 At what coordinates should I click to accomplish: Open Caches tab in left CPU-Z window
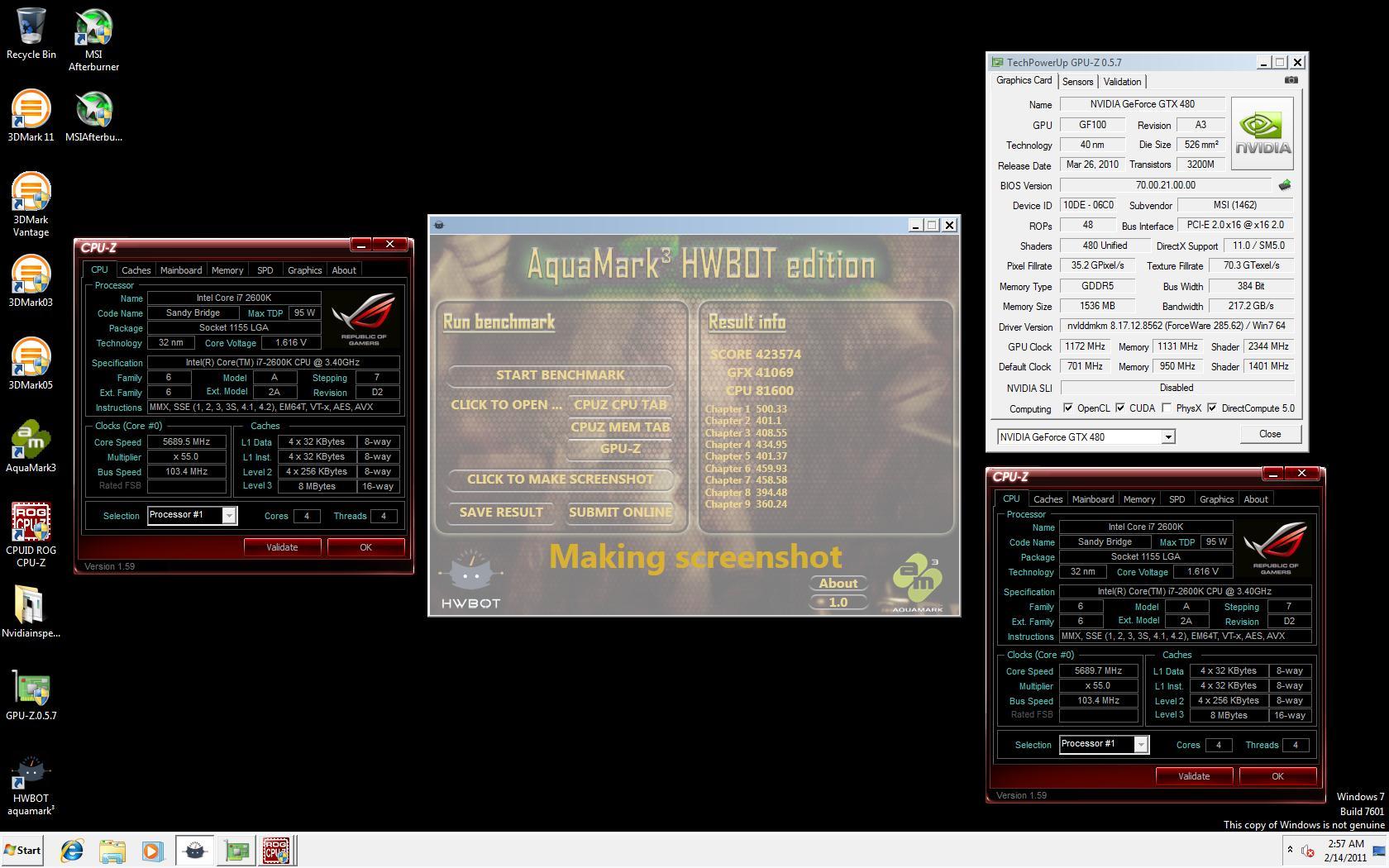[136, 270]
